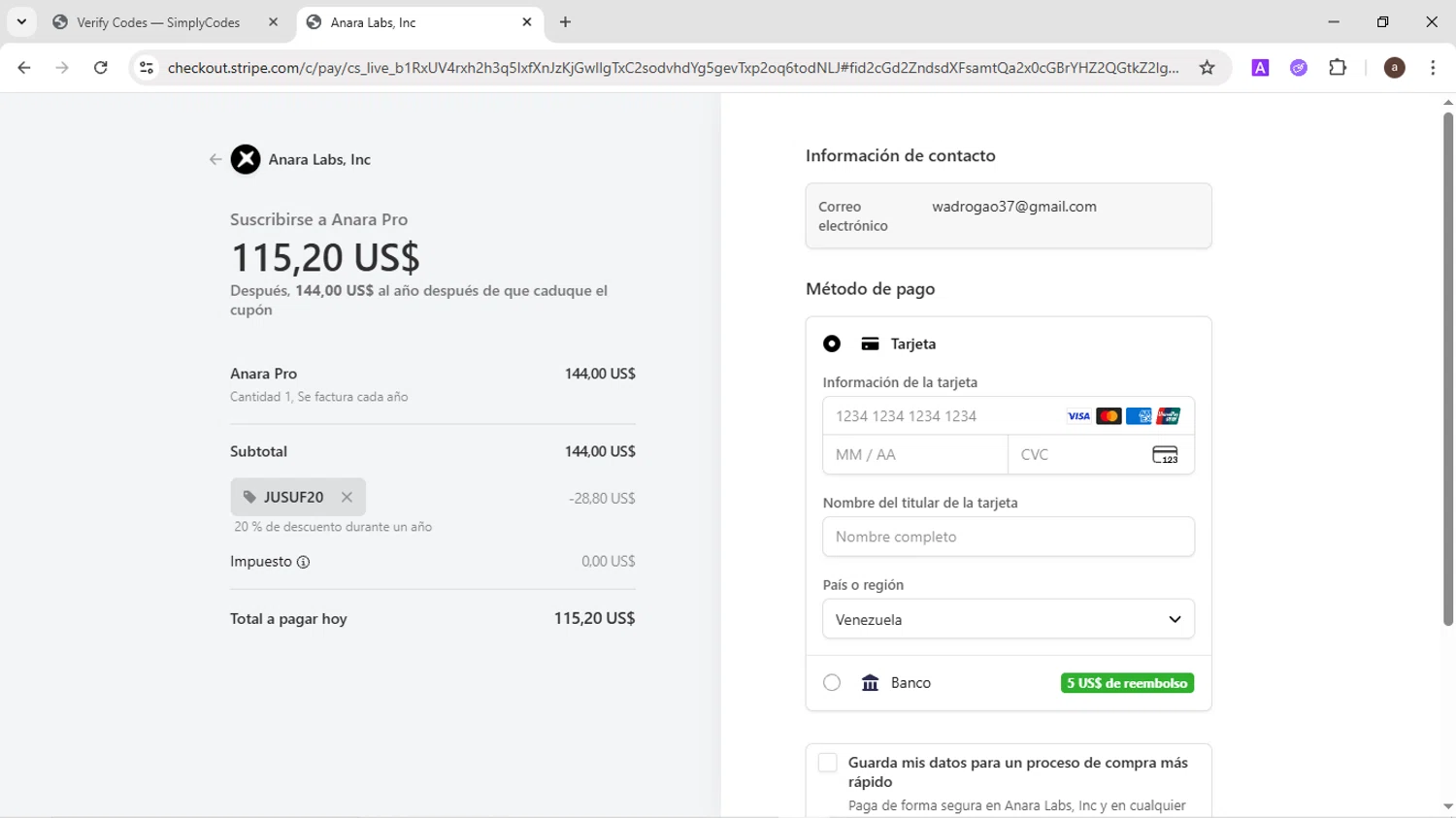
Task: Click the -28,80 US$ discount amount
Action: (602, 498)
